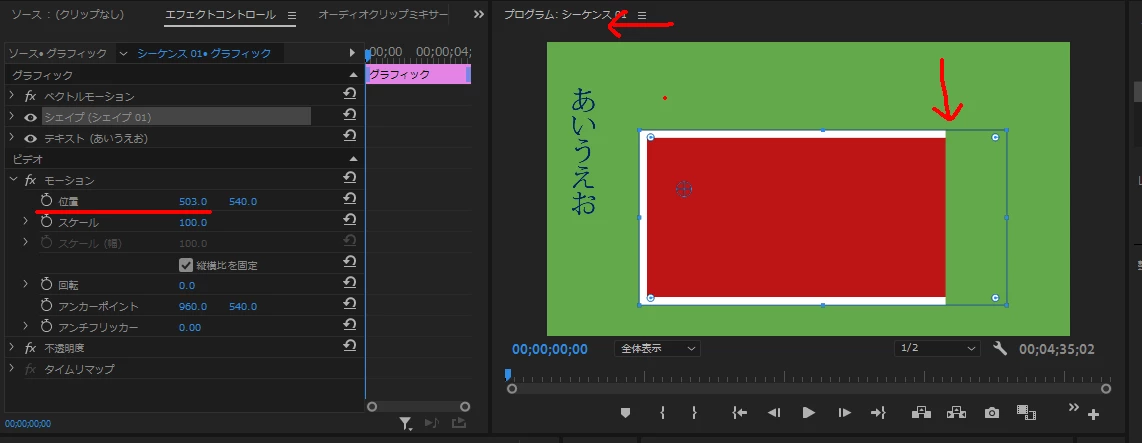
Task: Select プログラム: シーケンス 01 panel tab
Action: point(565,15)
